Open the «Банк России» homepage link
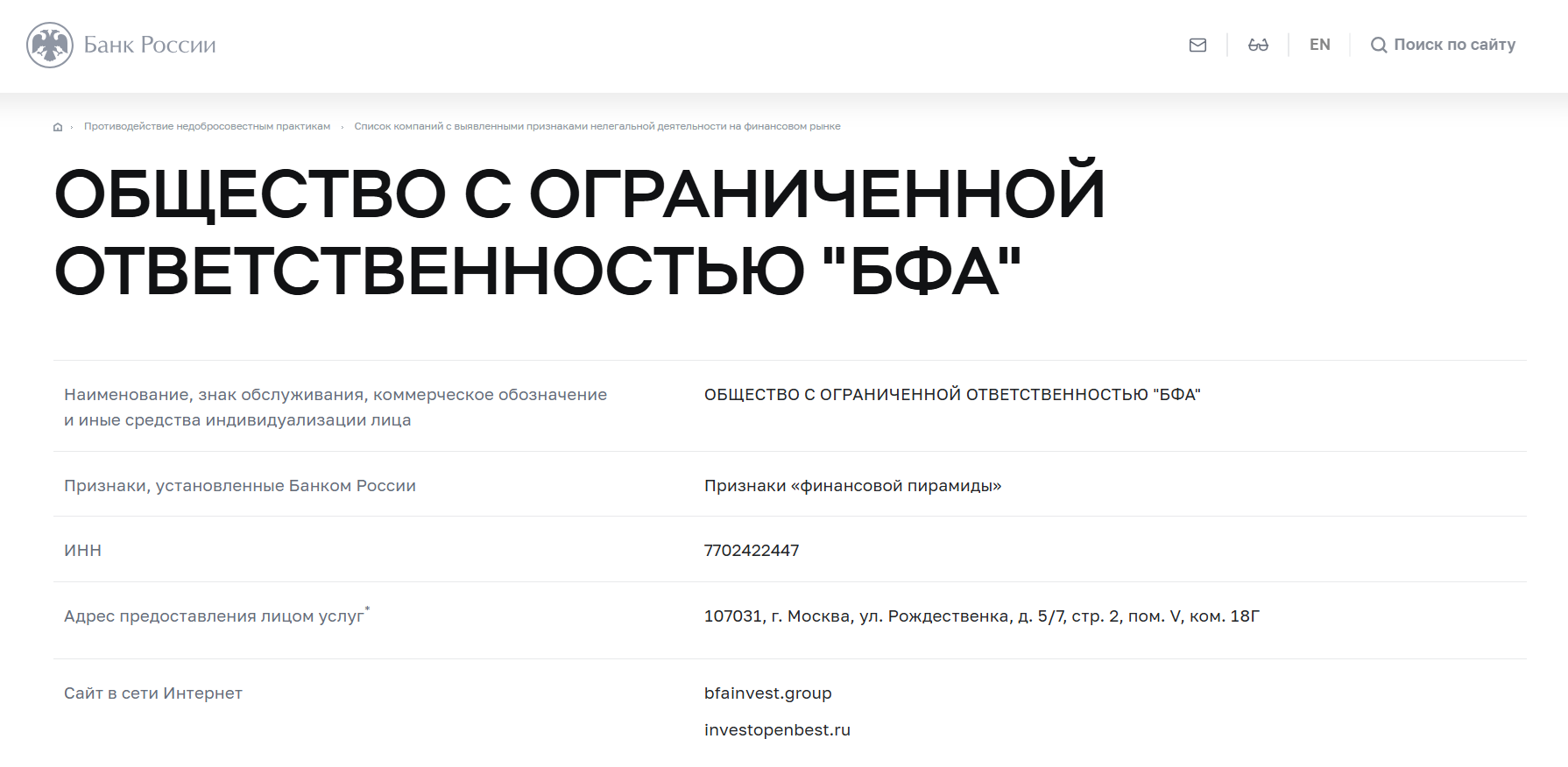This screenshot has width=1568, height=767. (122, 45)
